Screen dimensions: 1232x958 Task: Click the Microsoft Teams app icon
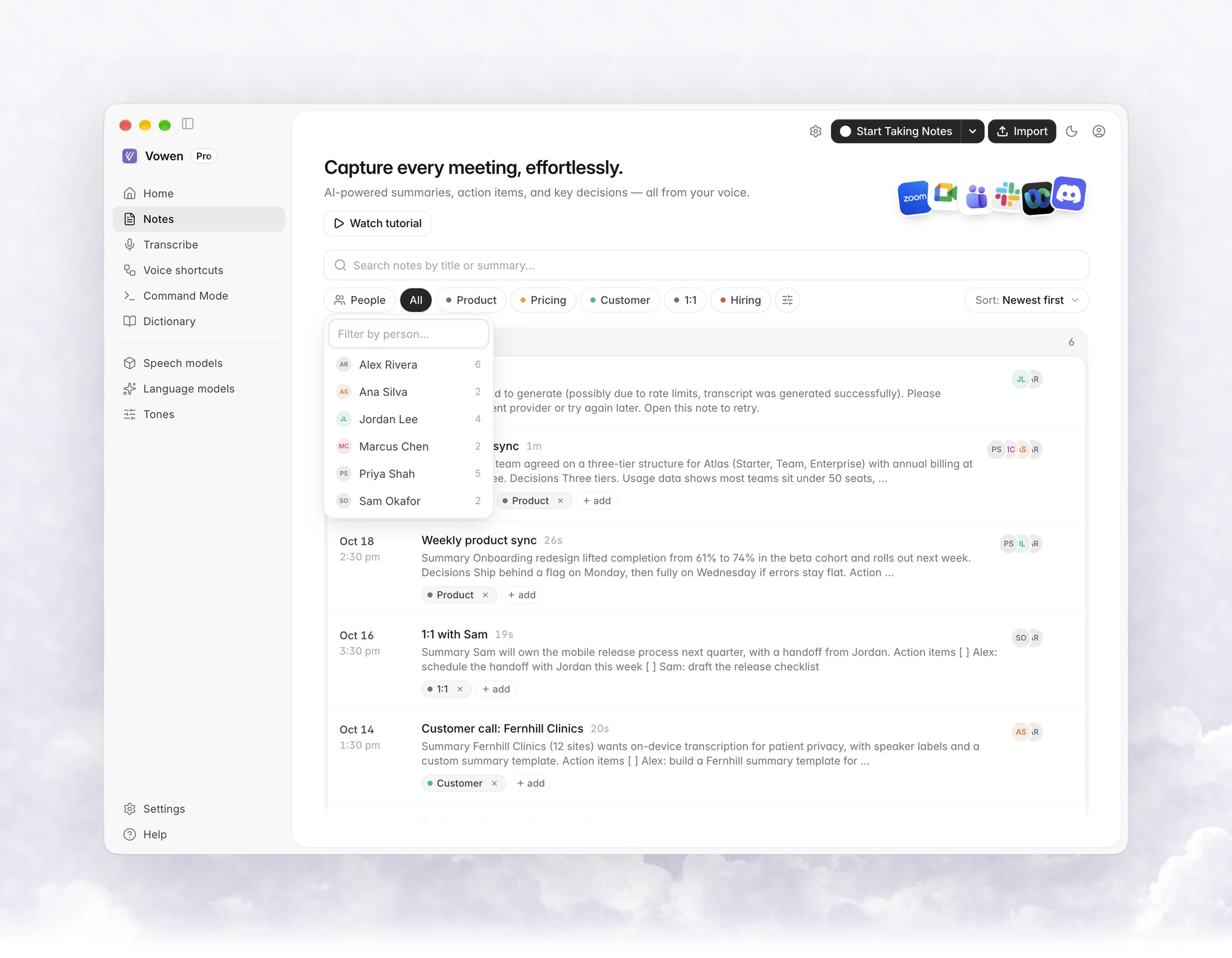976,198
